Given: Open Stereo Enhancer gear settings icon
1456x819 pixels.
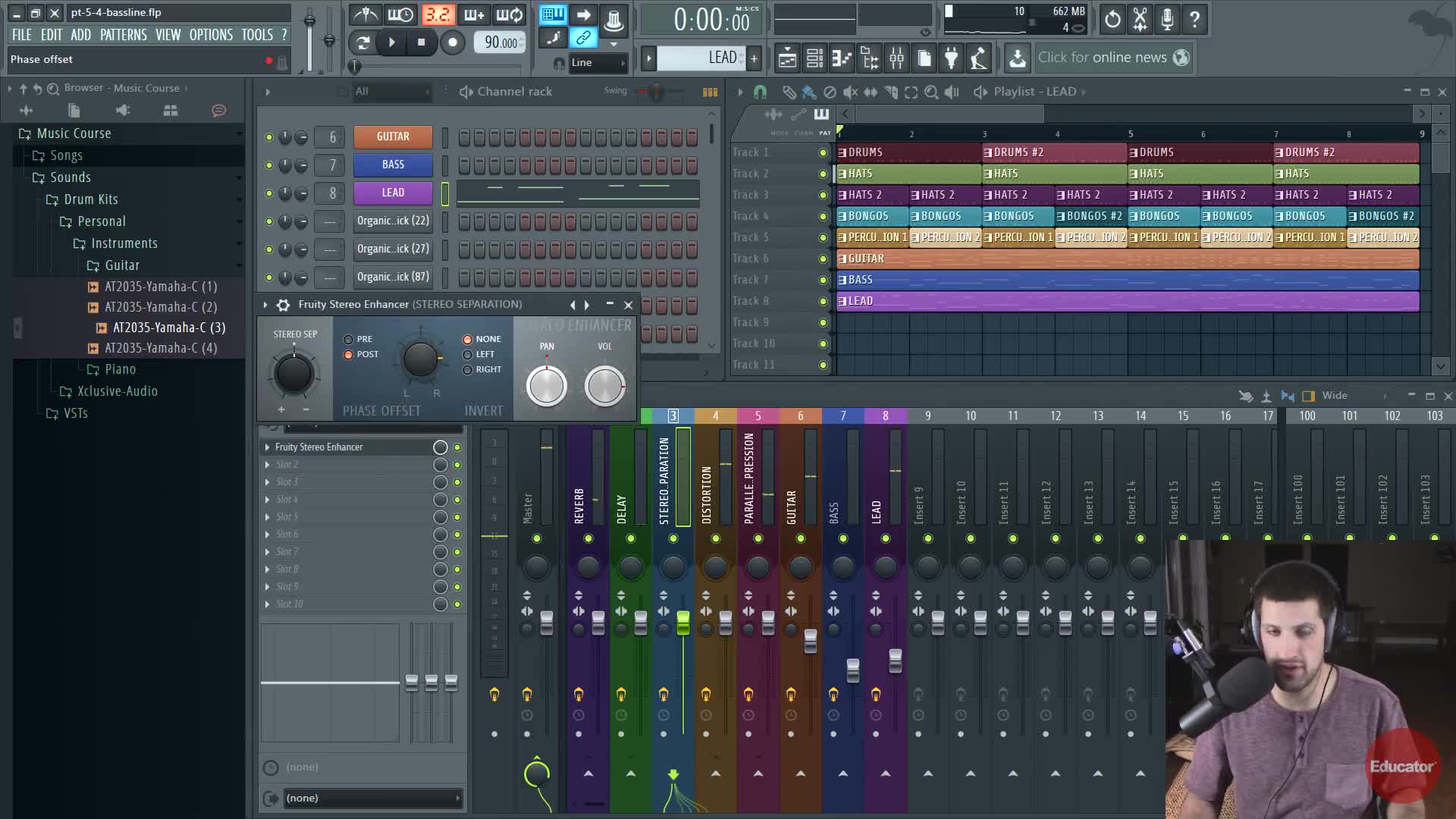Looking at the screenshot, I should (283, 305).
